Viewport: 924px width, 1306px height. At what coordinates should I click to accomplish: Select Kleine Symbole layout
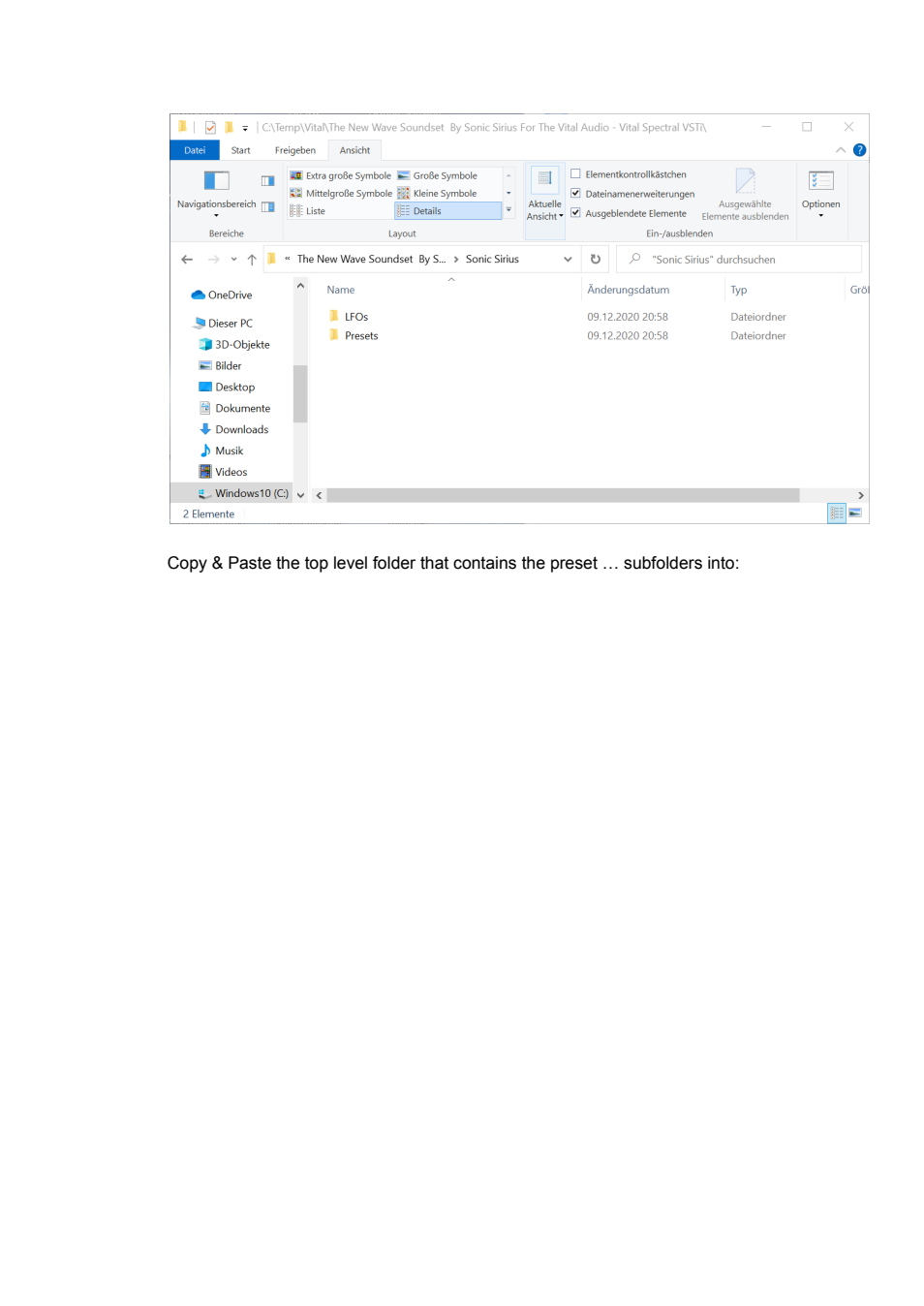(438, 193)
